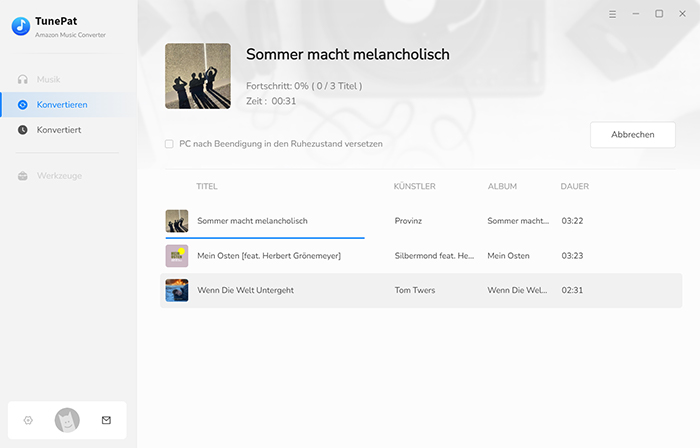Select the Konvertieren tab in sidebar
Image resolution: width=700 pixels, height=448 pixels.
(68, 105)
